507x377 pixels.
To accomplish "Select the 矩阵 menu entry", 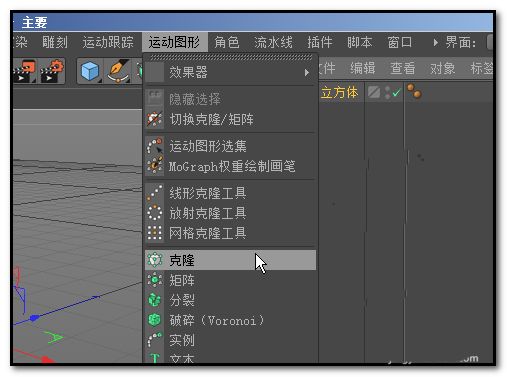I will click(230, 280).
